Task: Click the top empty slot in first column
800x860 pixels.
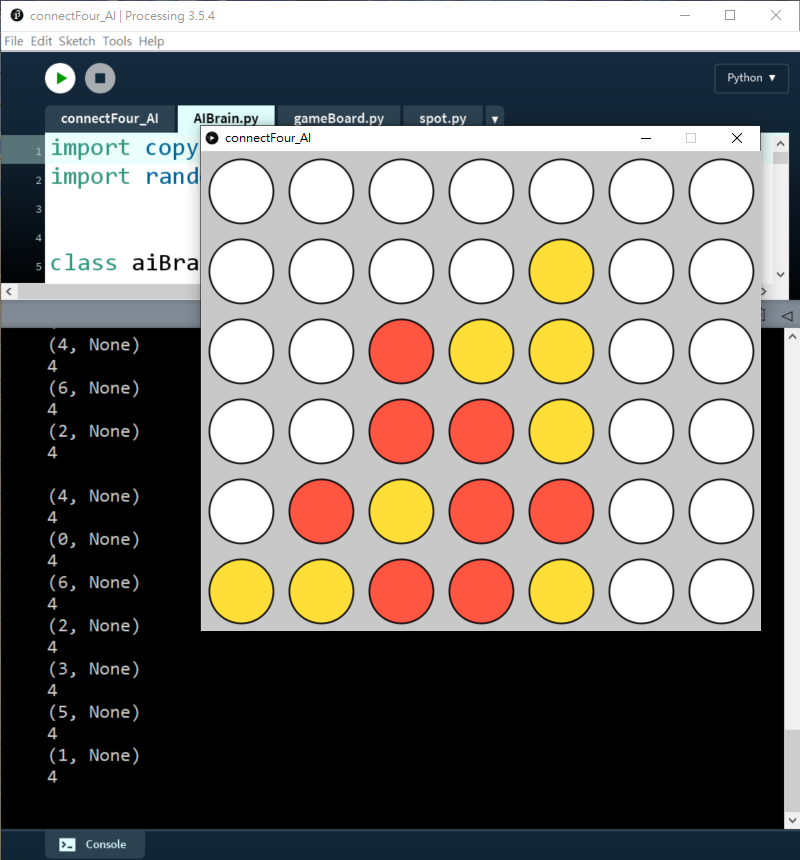Action: (x=241, y=191)
